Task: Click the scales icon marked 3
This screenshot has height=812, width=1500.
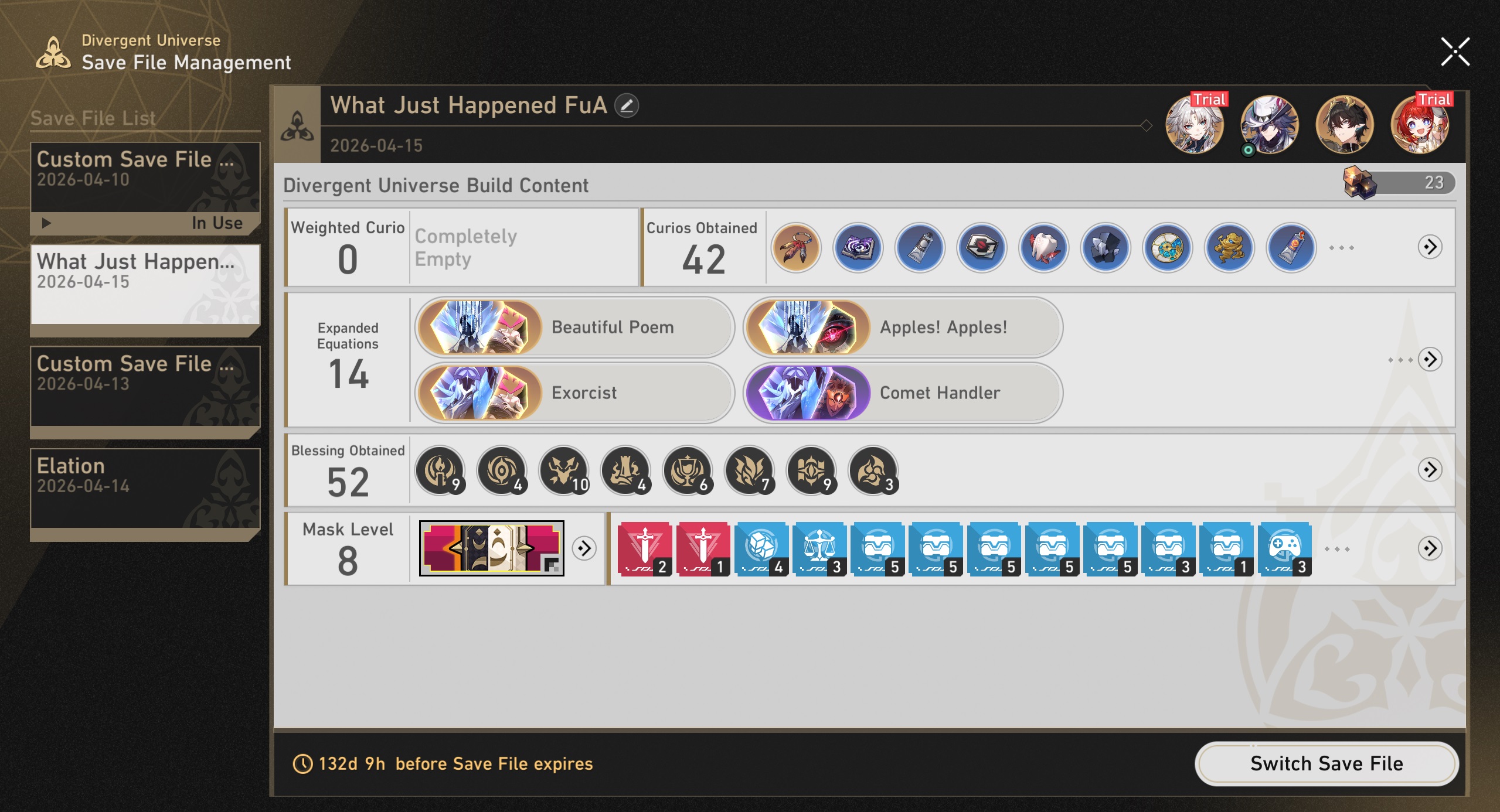Action: coord(819,549)
